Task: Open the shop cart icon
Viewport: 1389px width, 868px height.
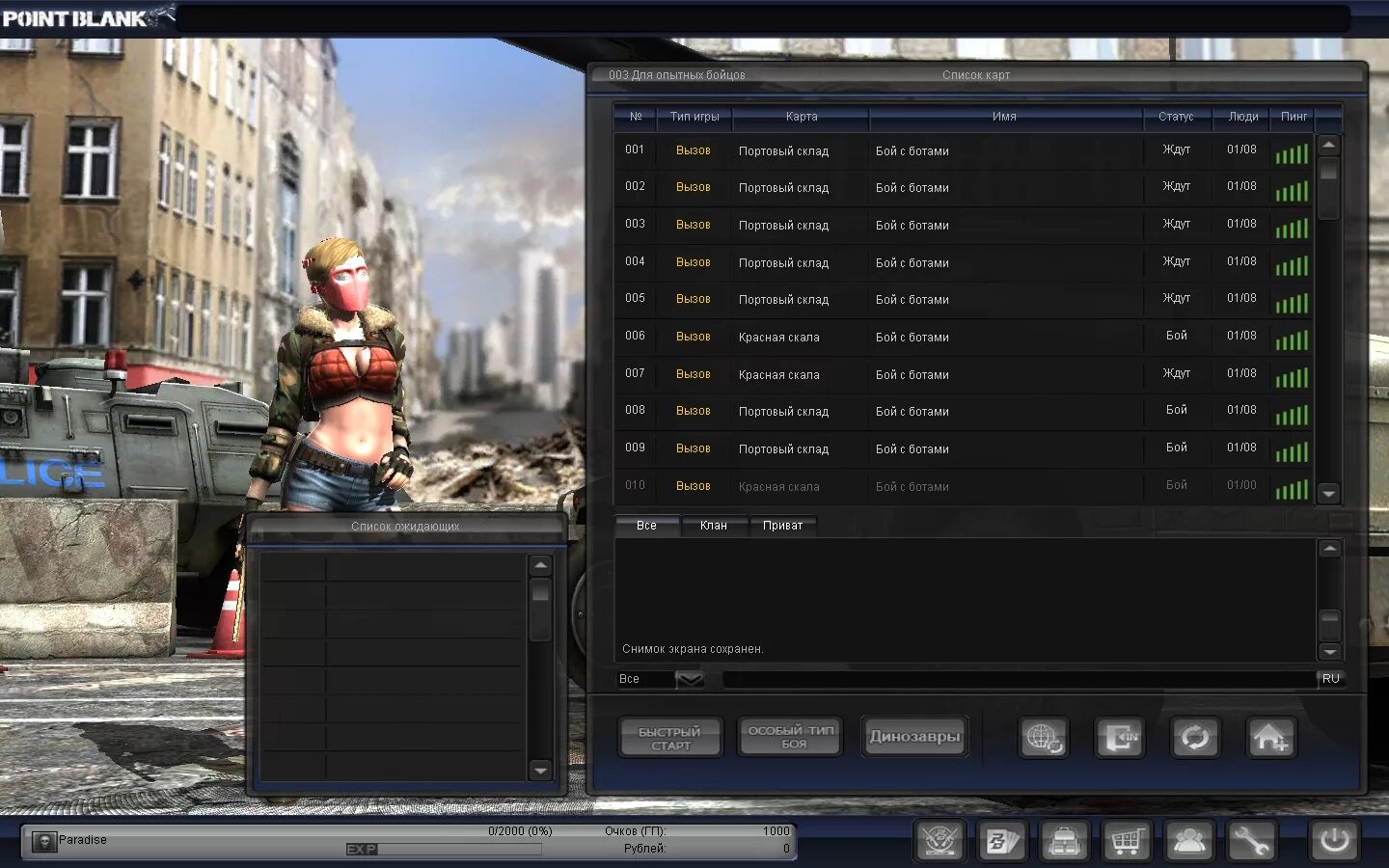Action: click(x=1127, y=841)
